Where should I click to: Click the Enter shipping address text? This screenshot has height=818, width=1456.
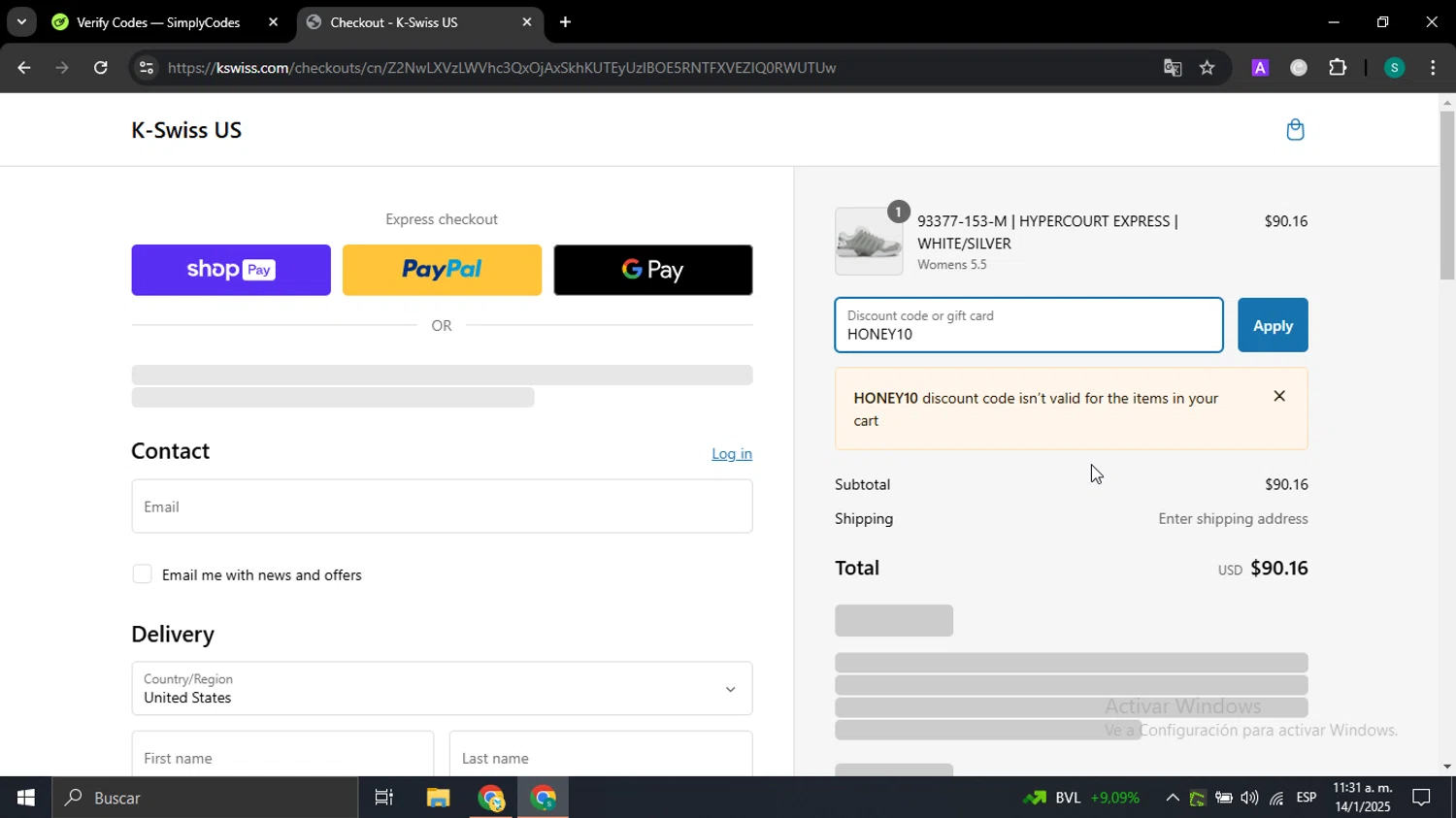click(1233, 519)
